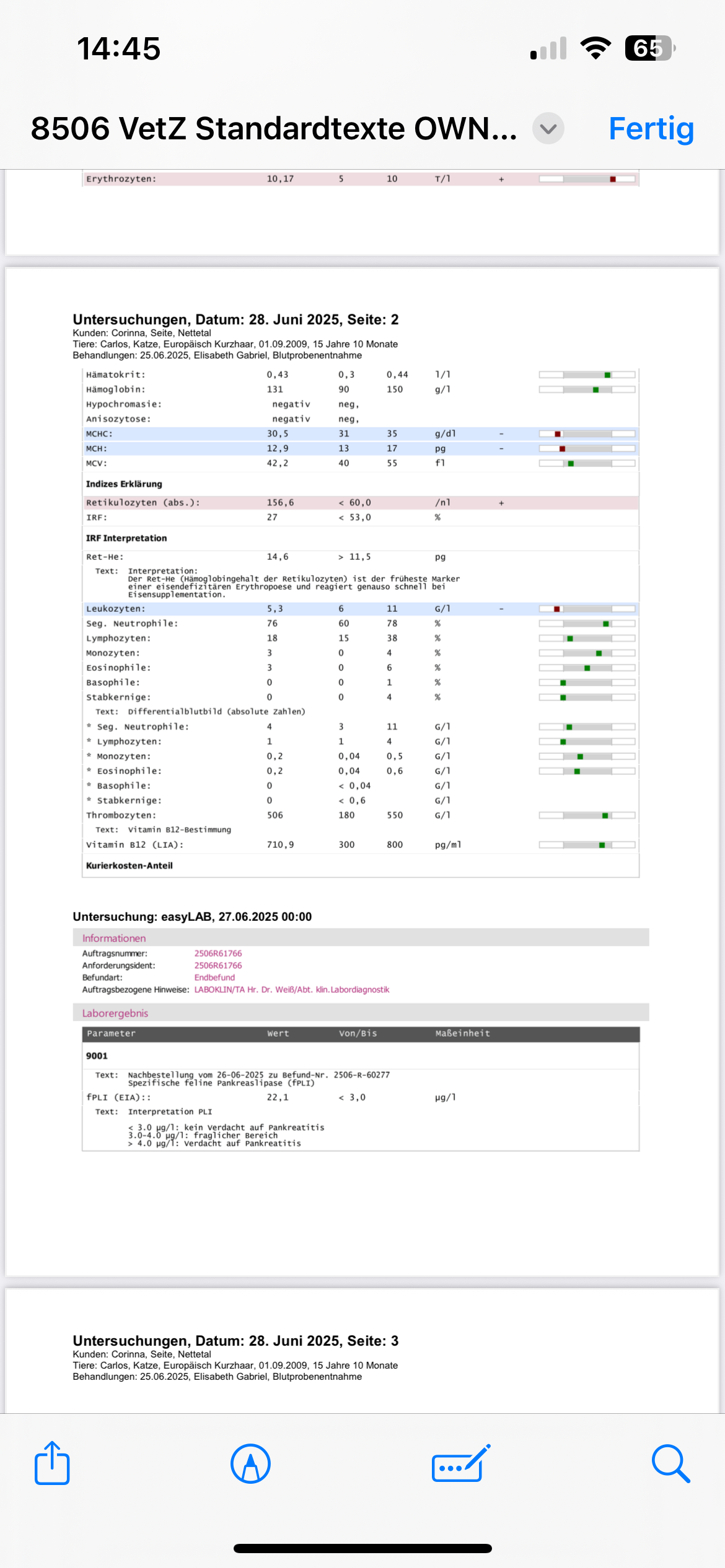Tap the Erythrozyten range indicator bar
The height and width of the screenshot is (1568, 725).
click(587, 179)
